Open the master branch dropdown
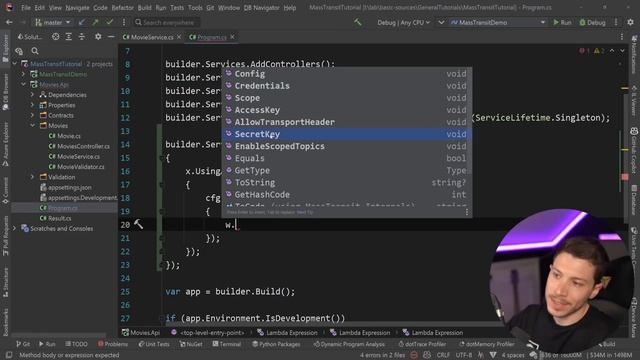 coord(53,22)
